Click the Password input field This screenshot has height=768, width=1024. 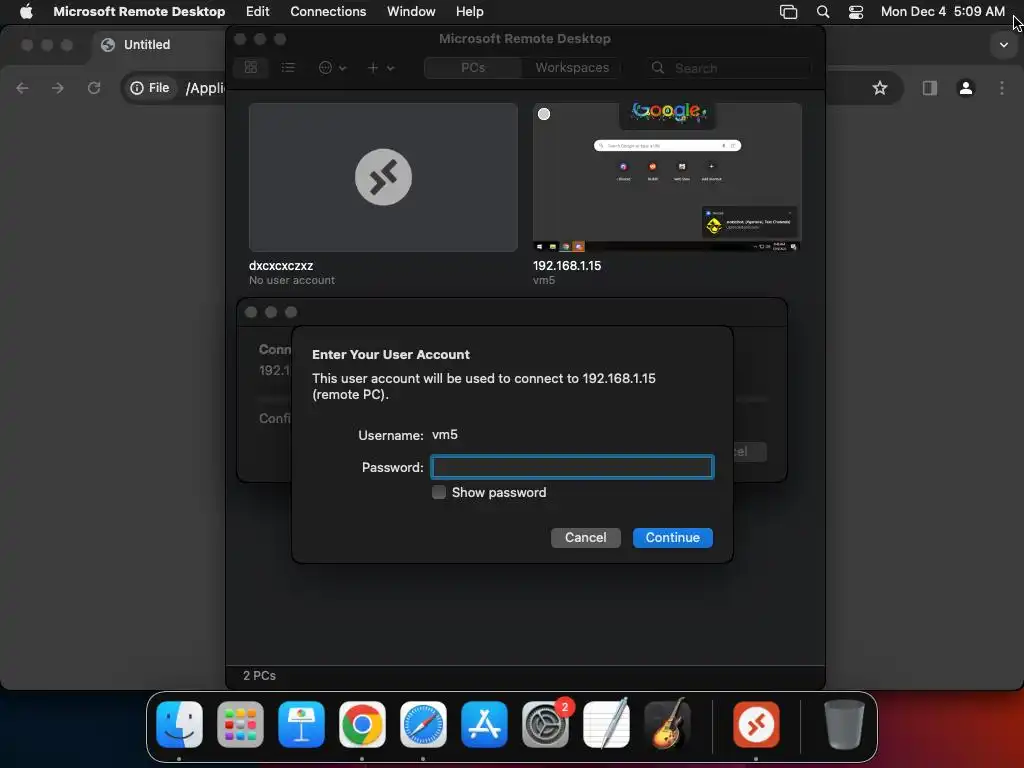point(572,467)
